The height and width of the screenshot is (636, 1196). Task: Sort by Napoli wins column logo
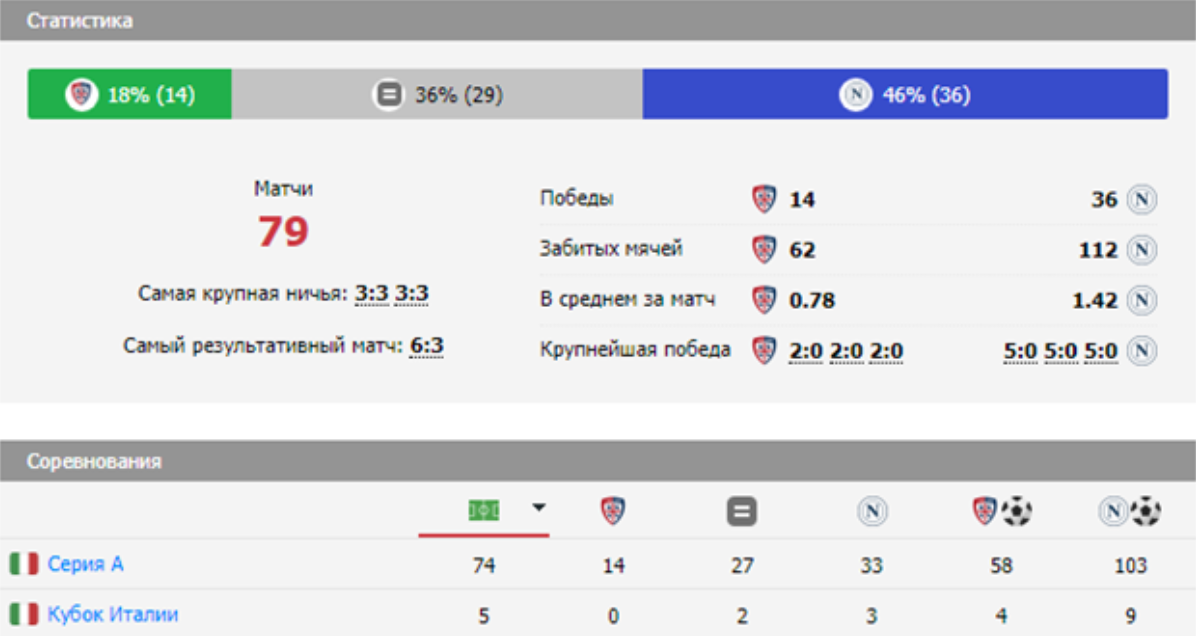pyautogui.click(x=871, y=512)
